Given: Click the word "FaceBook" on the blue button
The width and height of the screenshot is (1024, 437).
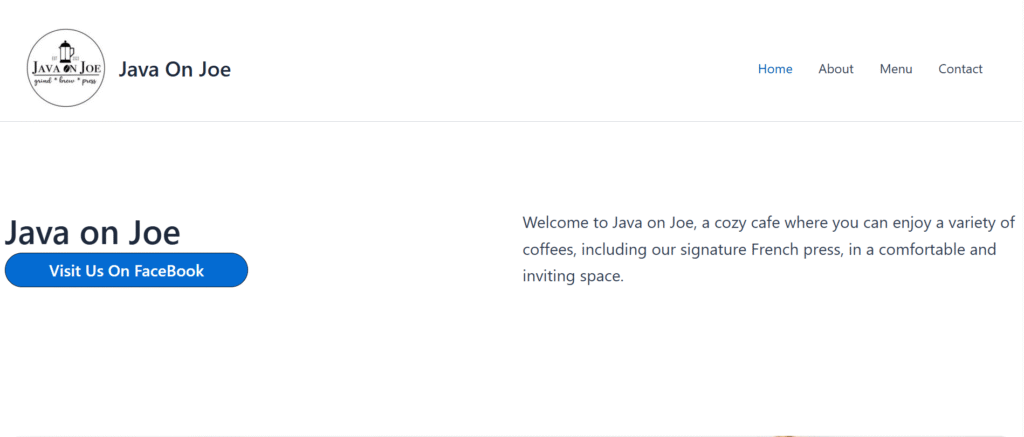Looking at the screenshot, I should pyautogui.click(x=168, y=271).
